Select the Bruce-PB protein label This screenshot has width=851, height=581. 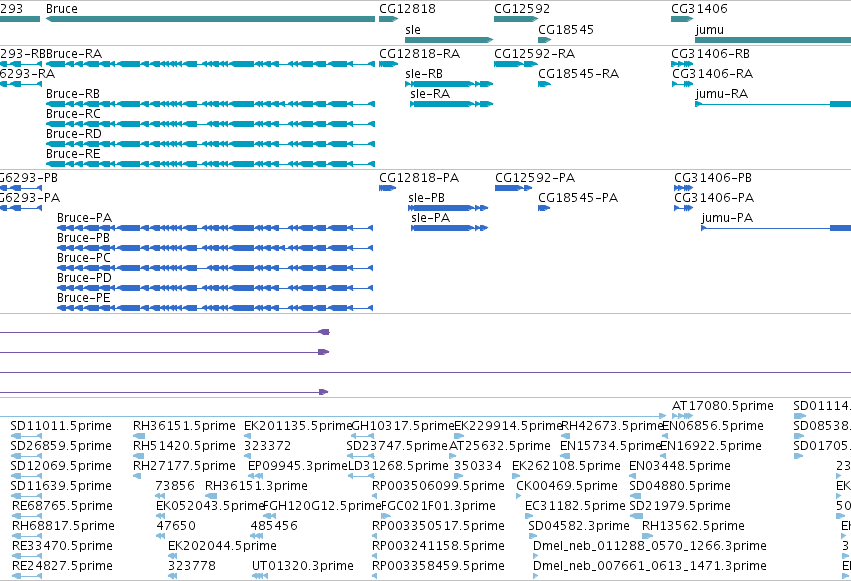click(x=83, y=238)
